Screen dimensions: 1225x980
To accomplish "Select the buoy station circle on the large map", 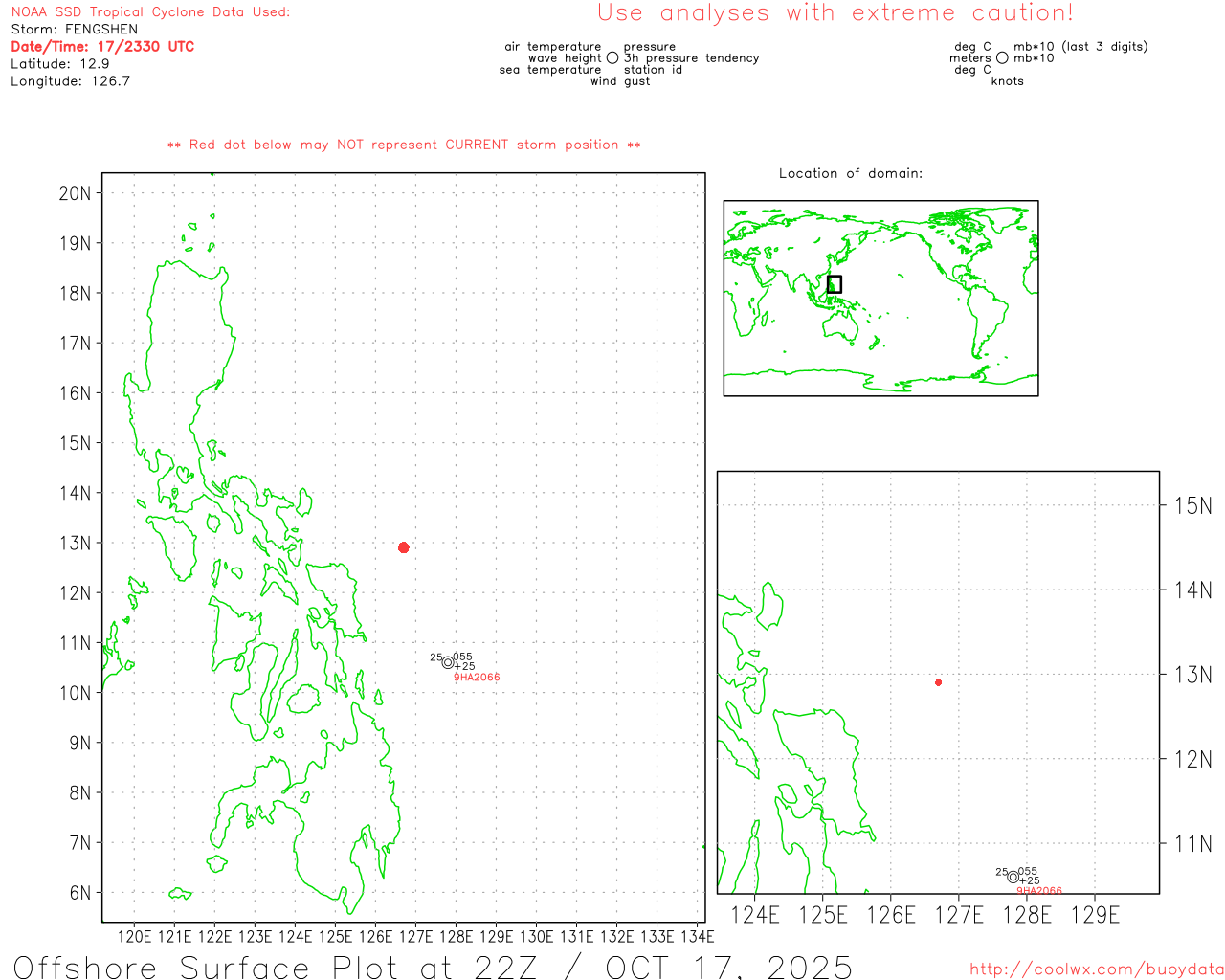I will point(448,662).
